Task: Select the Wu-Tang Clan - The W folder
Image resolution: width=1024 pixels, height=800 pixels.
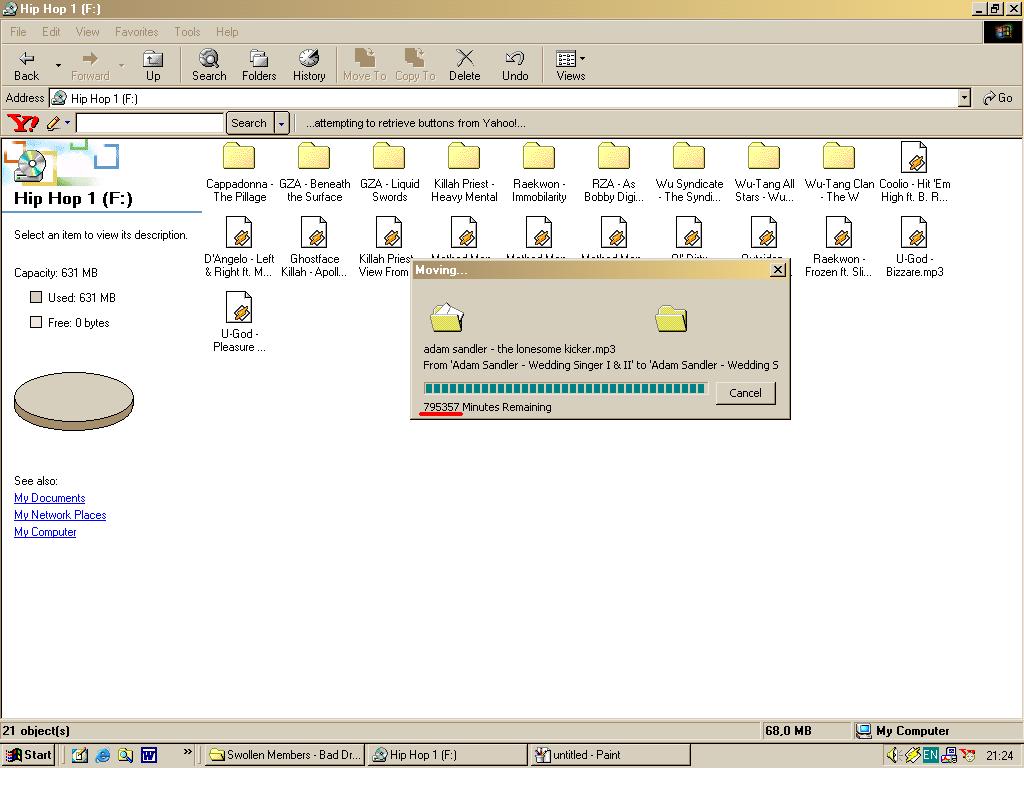Action: coord(839,172)
